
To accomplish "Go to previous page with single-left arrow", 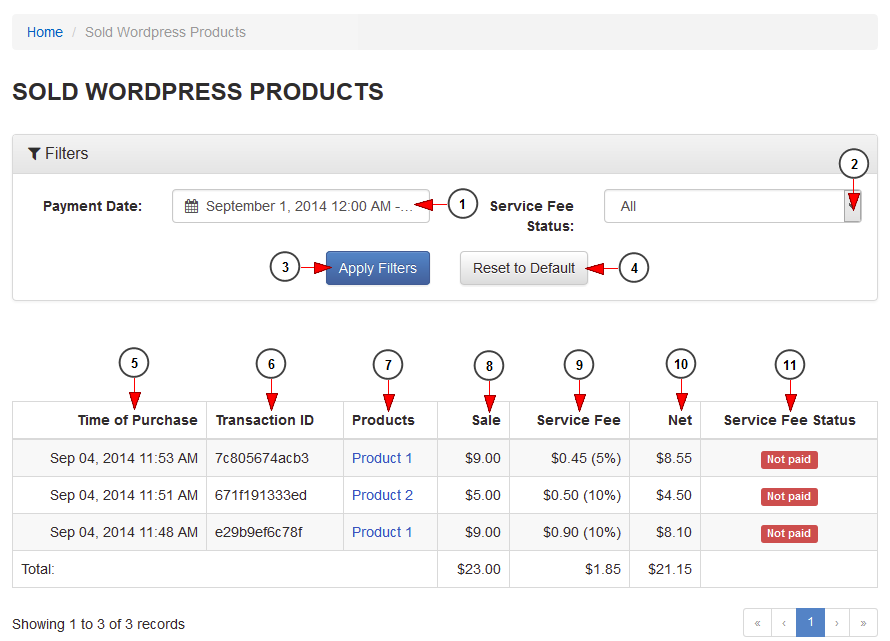I will pyautogui.click(x=784, y=623).
